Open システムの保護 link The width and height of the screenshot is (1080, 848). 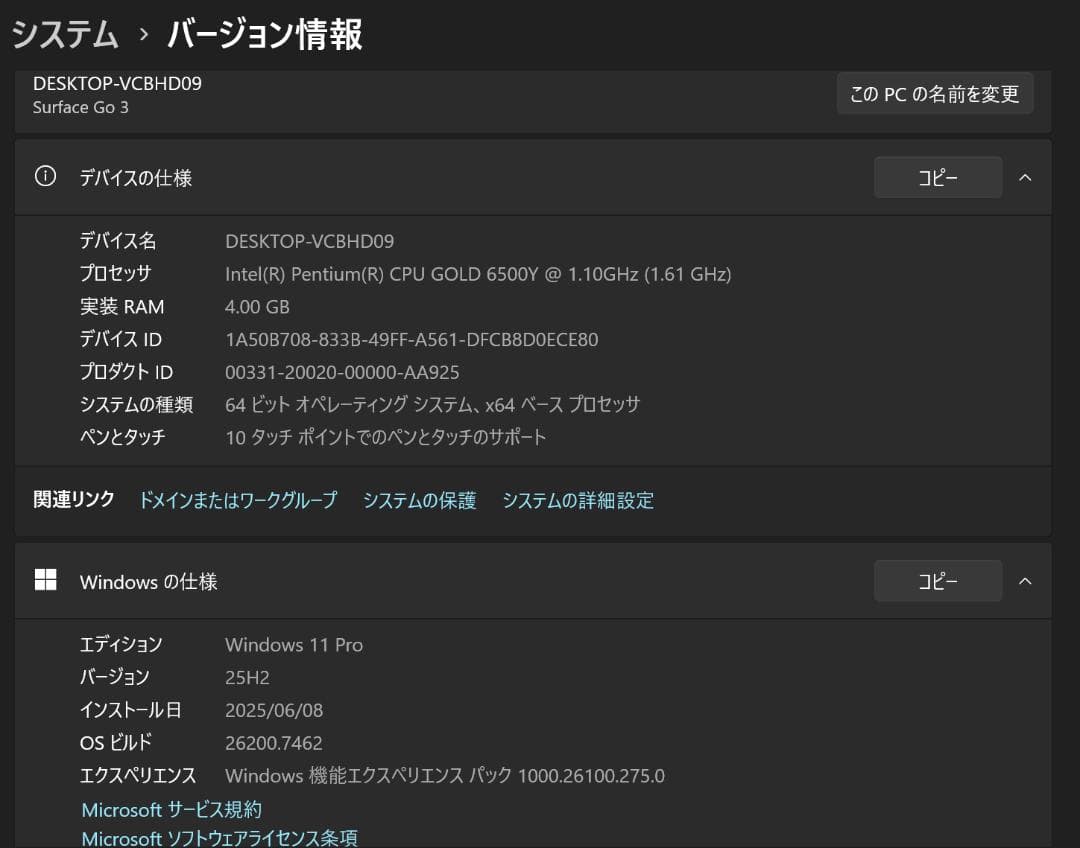point(419,499)
